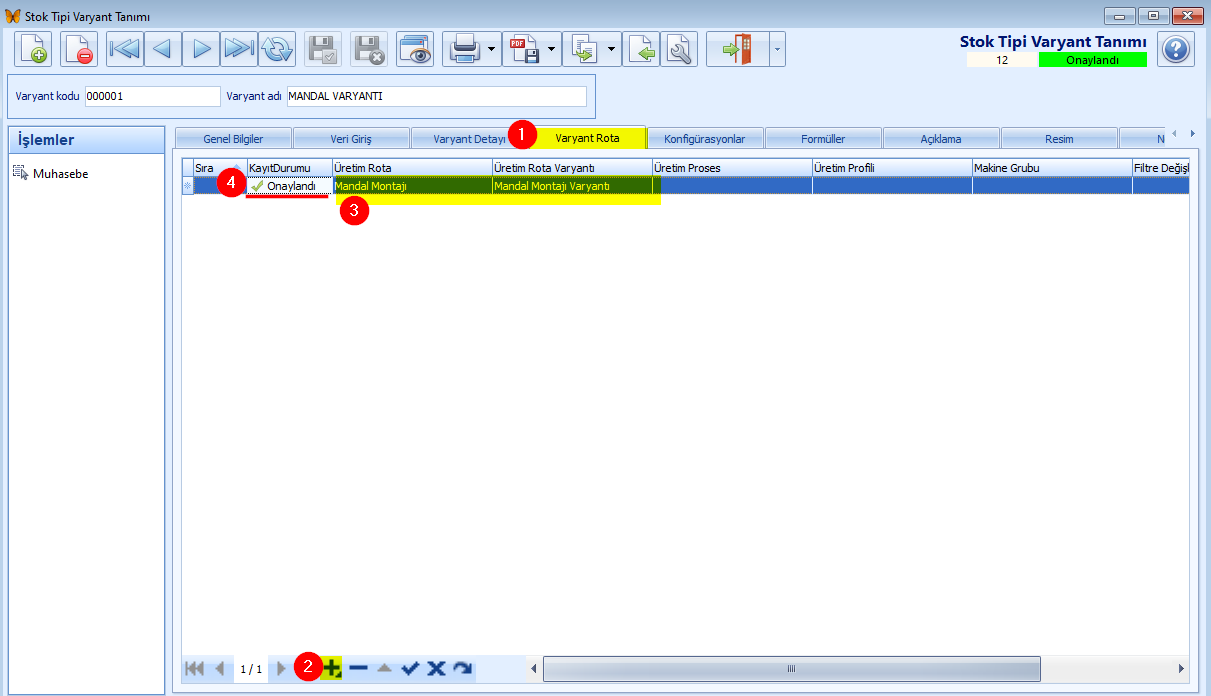Click the Makine Grubu column header
Viewport: 1211px width, 696px height.
click(1052, 167)
